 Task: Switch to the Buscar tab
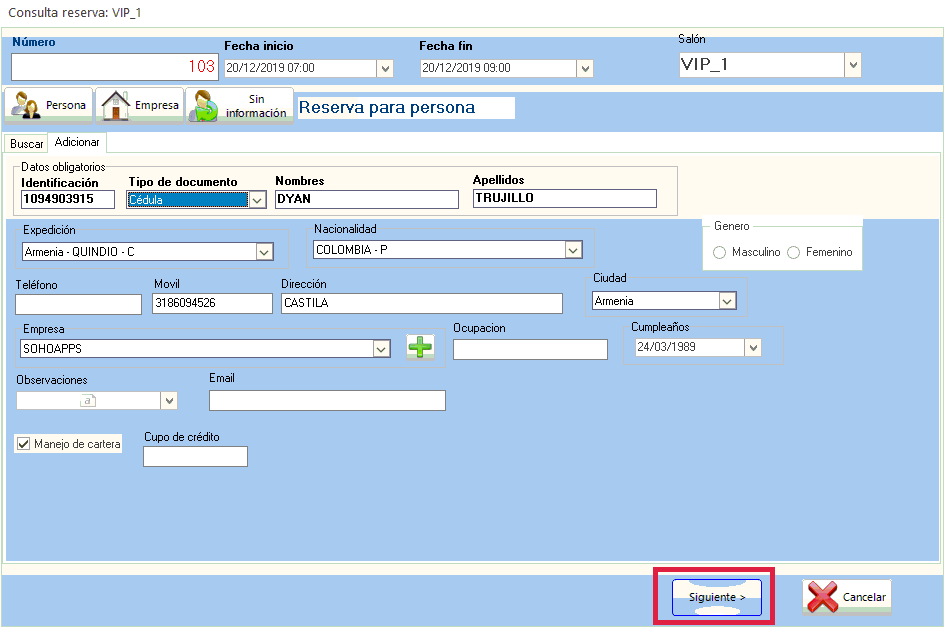coord(27,144)
